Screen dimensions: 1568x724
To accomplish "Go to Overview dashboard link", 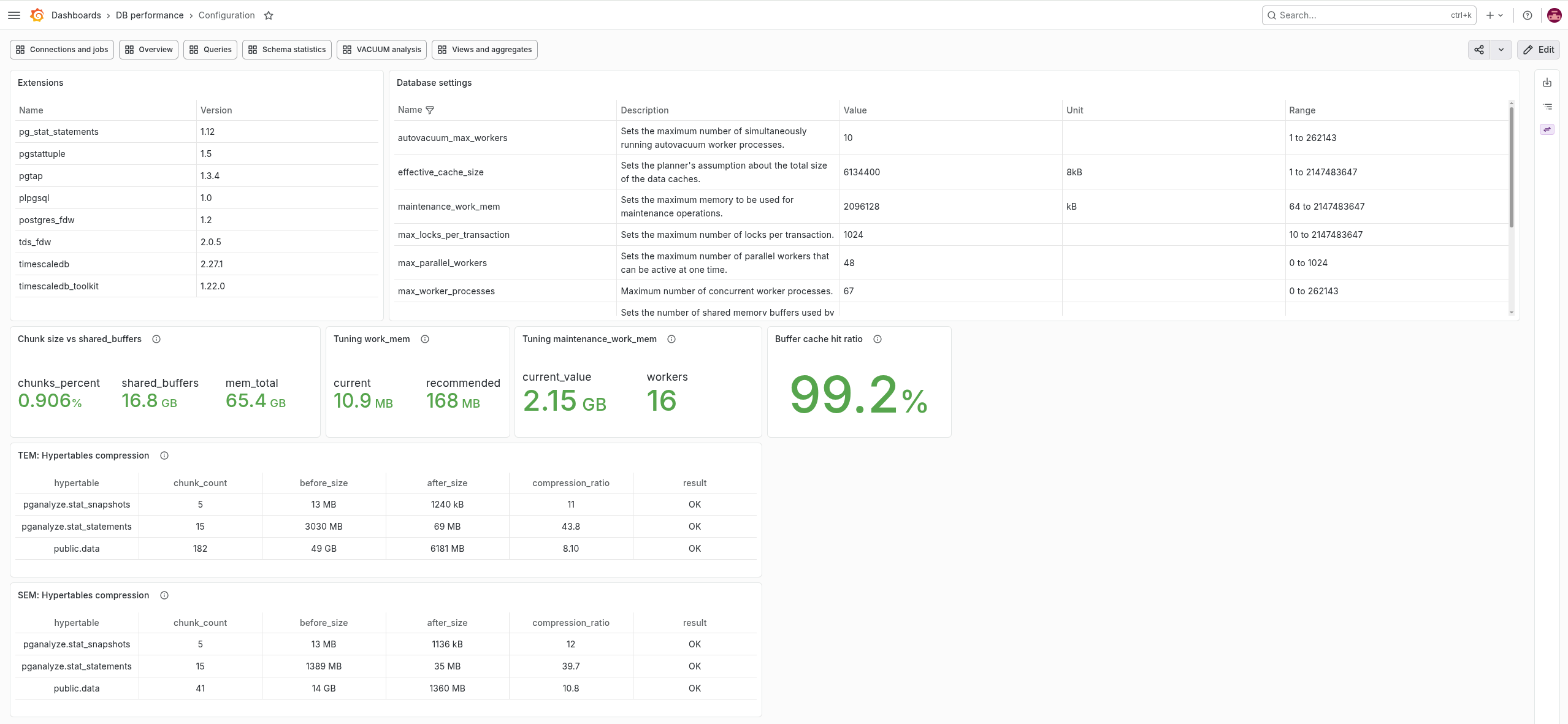I will pos(149,50).
